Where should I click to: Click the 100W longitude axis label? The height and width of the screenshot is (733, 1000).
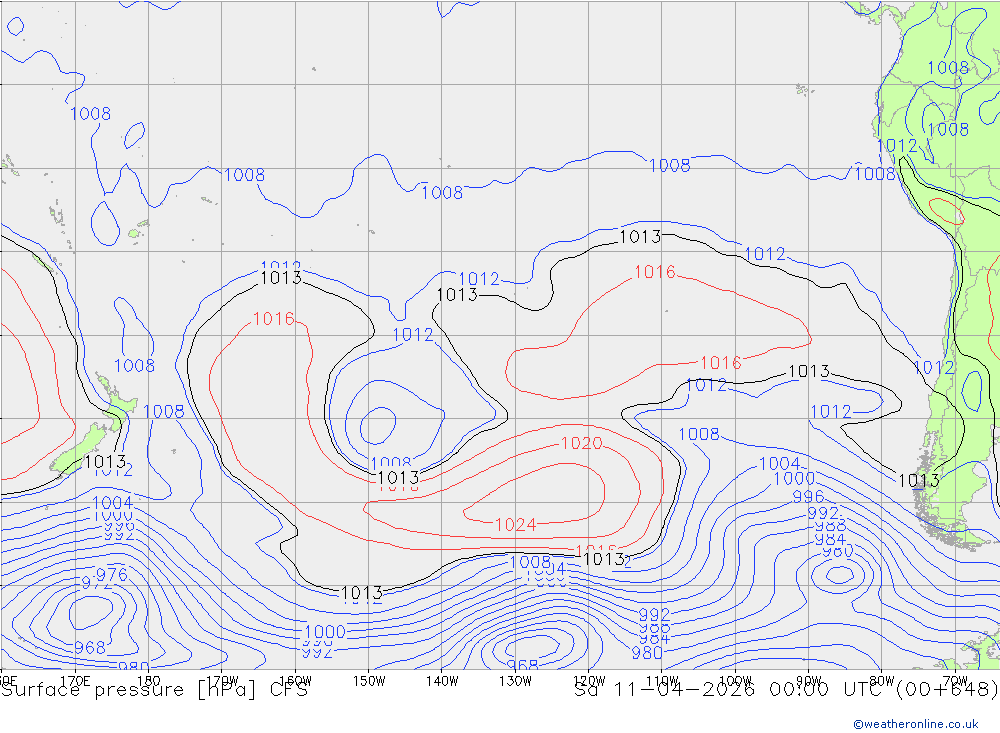pyautogui.click(x=735, y=681)
